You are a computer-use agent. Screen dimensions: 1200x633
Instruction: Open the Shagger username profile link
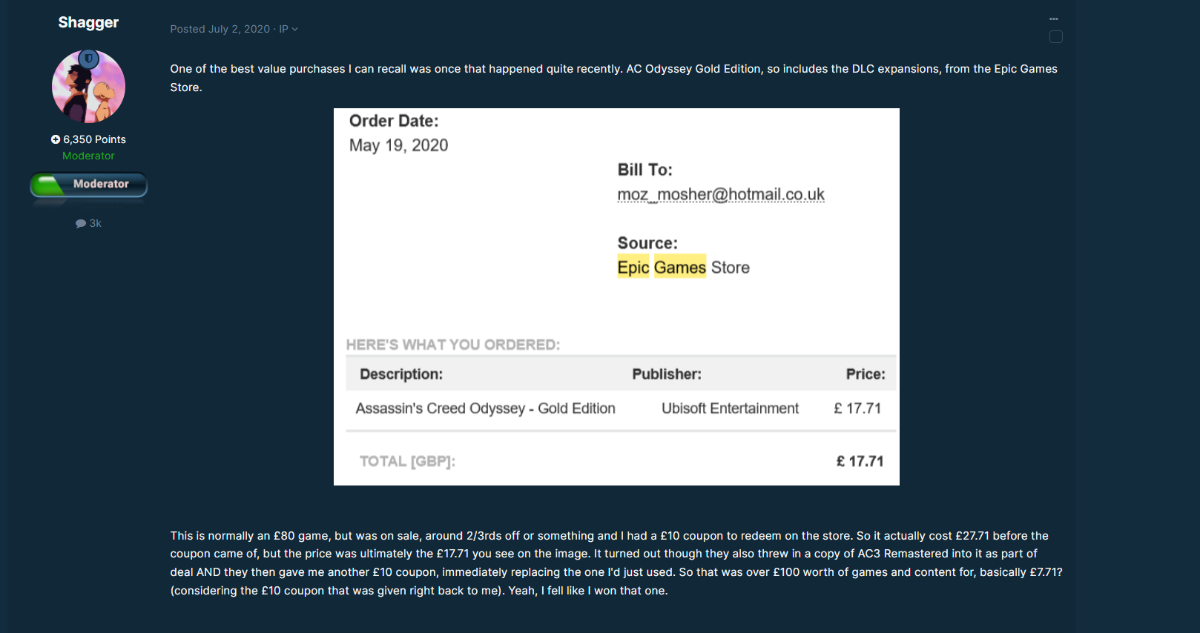pyautogui.click(x=88, y=22)
